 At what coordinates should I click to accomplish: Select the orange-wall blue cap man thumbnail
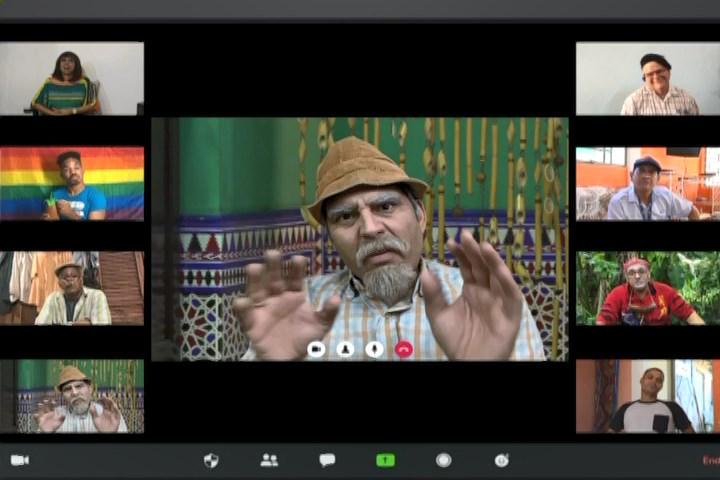(x=648, y=184)
